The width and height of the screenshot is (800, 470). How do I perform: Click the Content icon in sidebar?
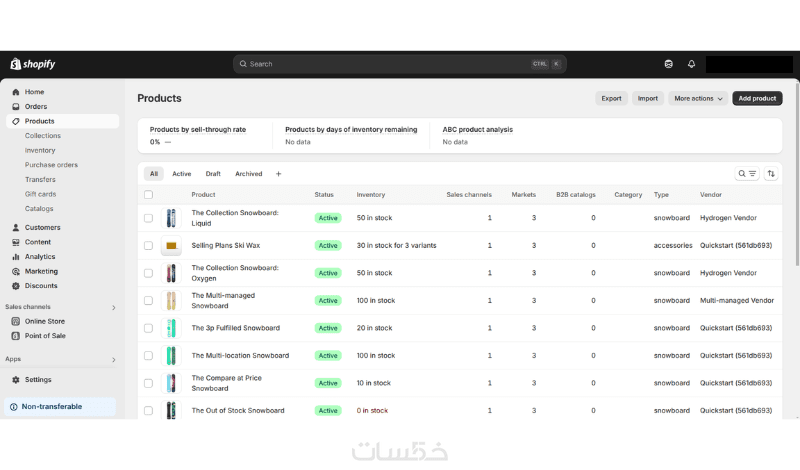16,242
